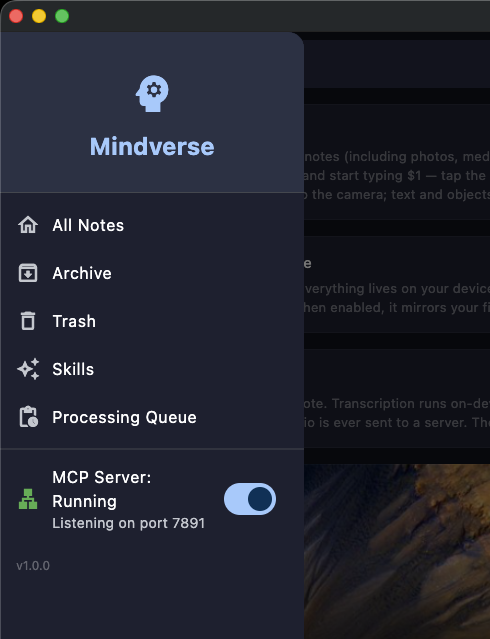490x639 pixels.
Task: Click the dimmed landscape image thumbnail
Action: point(397,551)
